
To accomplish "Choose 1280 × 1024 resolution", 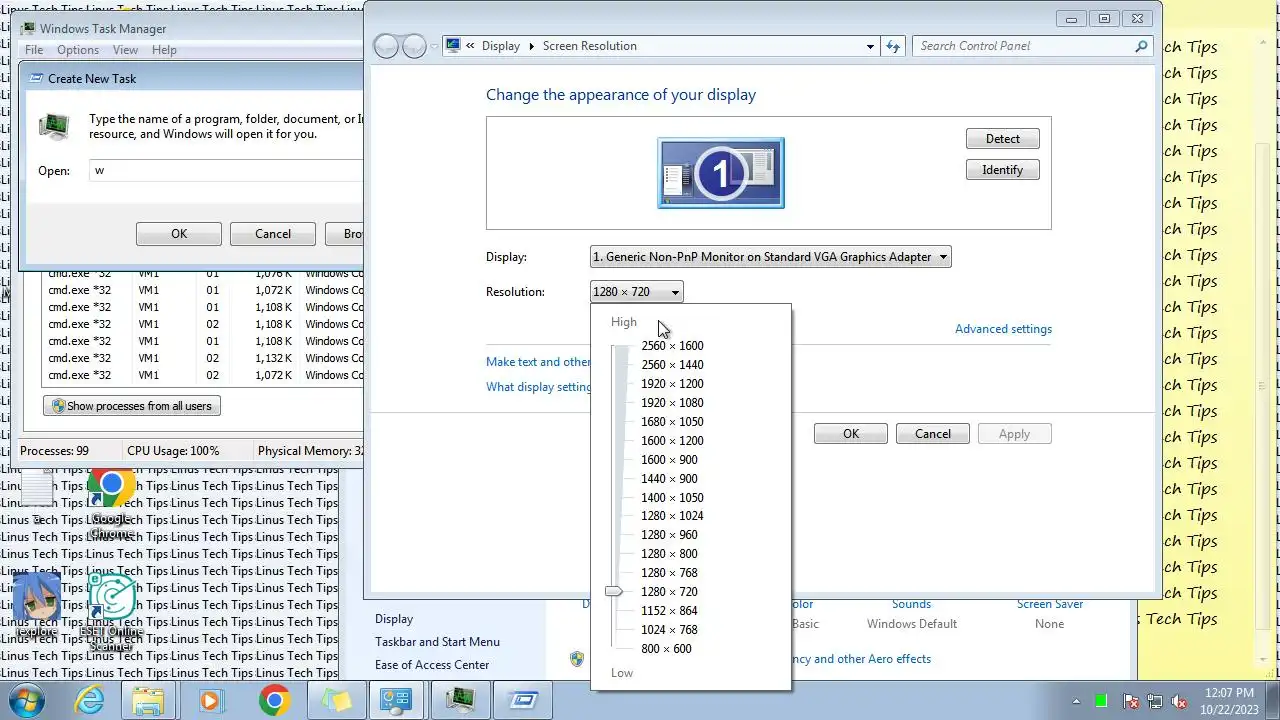I will tap(672, 516).
